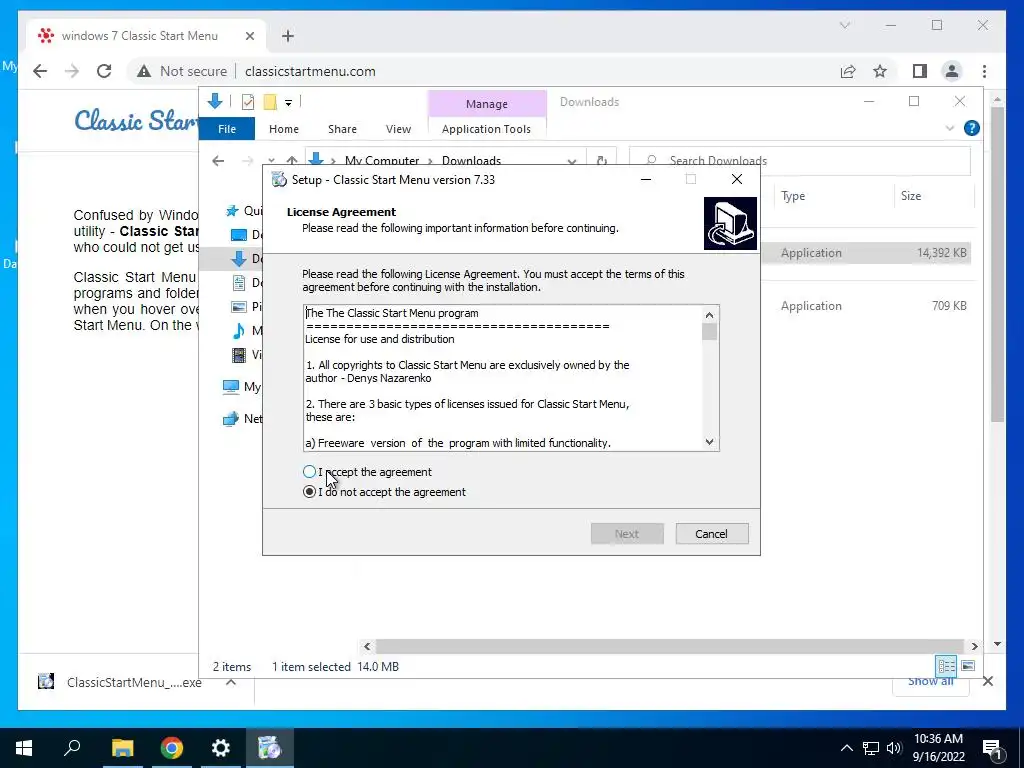1024x768 pixels.
Task: Open Chrome three-dot menu
Action: point(984,71)
